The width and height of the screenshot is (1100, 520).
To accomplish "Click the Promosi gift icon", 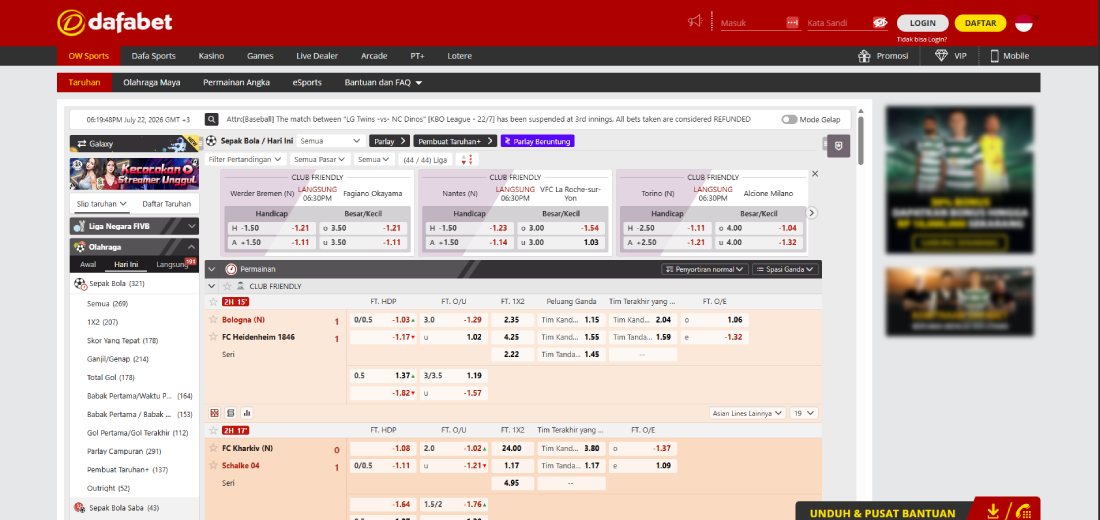I will coord(864,56).
